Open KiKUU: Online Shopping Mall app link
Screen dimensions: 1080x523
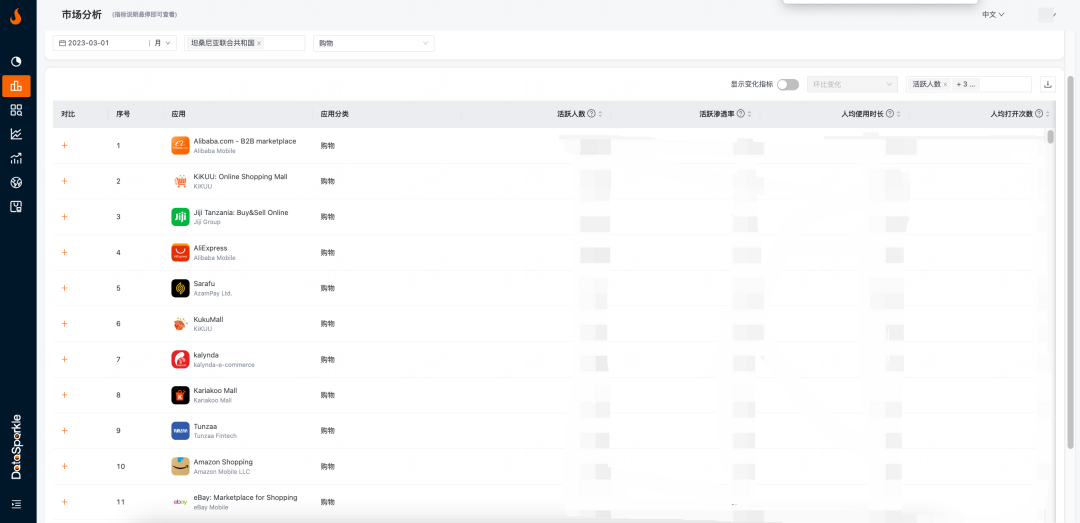click(240, 177)
